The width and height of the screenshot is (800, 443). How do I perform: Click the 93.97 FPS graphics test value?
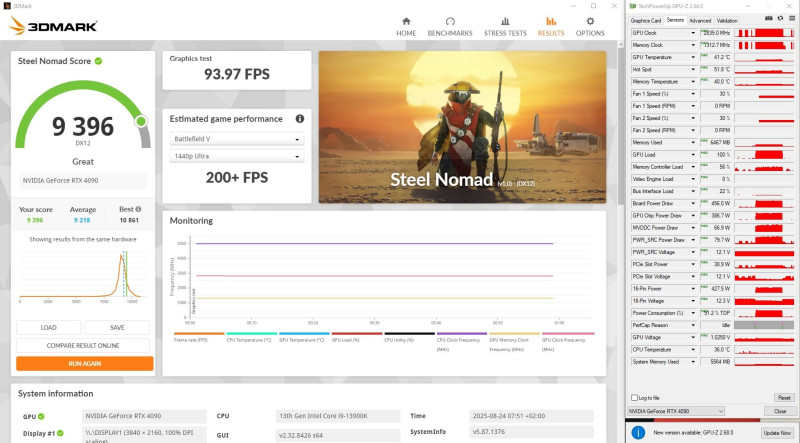pos(237,75)
